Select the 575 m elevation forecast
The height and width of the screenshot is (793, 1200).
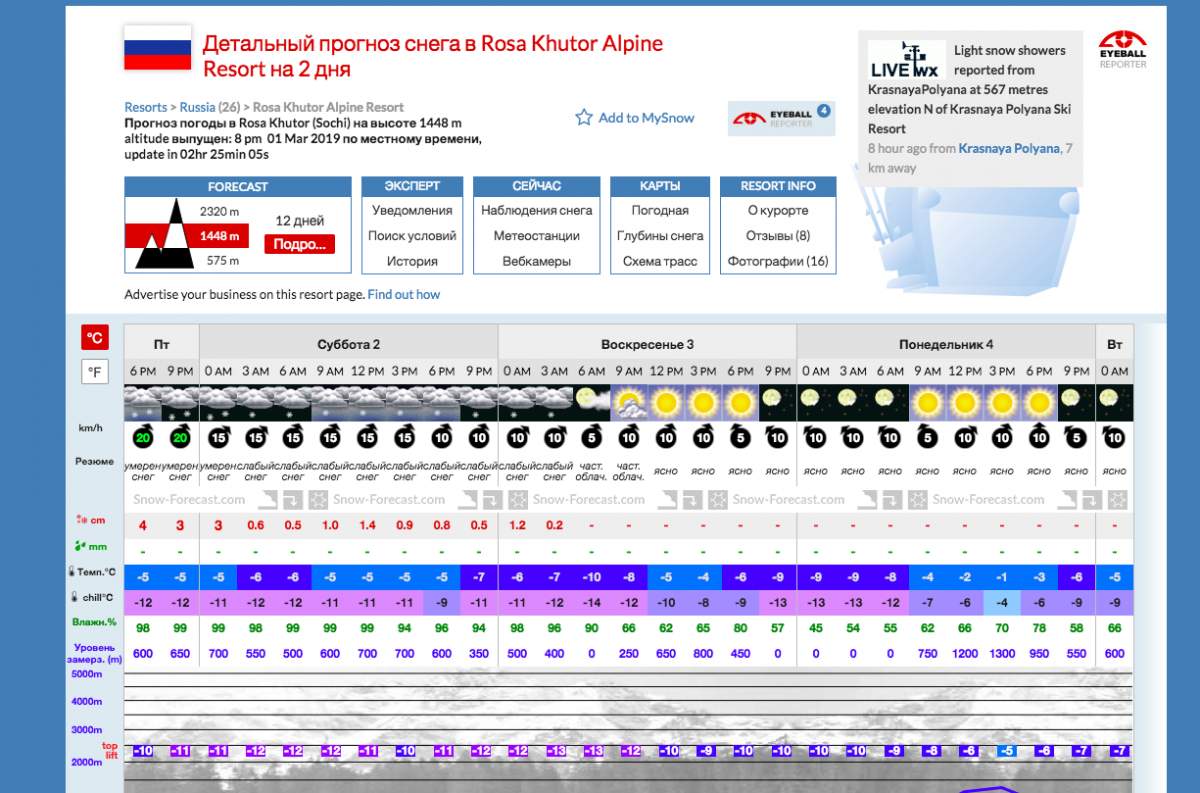[222, 260]
